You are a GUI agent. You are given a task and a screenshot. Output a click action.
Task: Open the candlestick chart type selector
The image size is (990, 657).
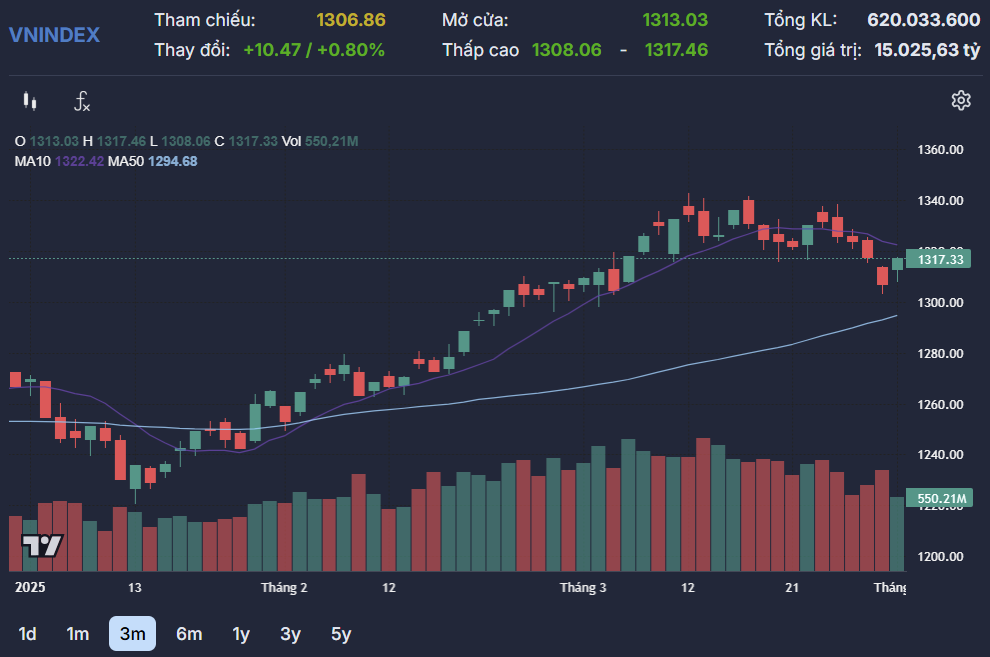29,101
